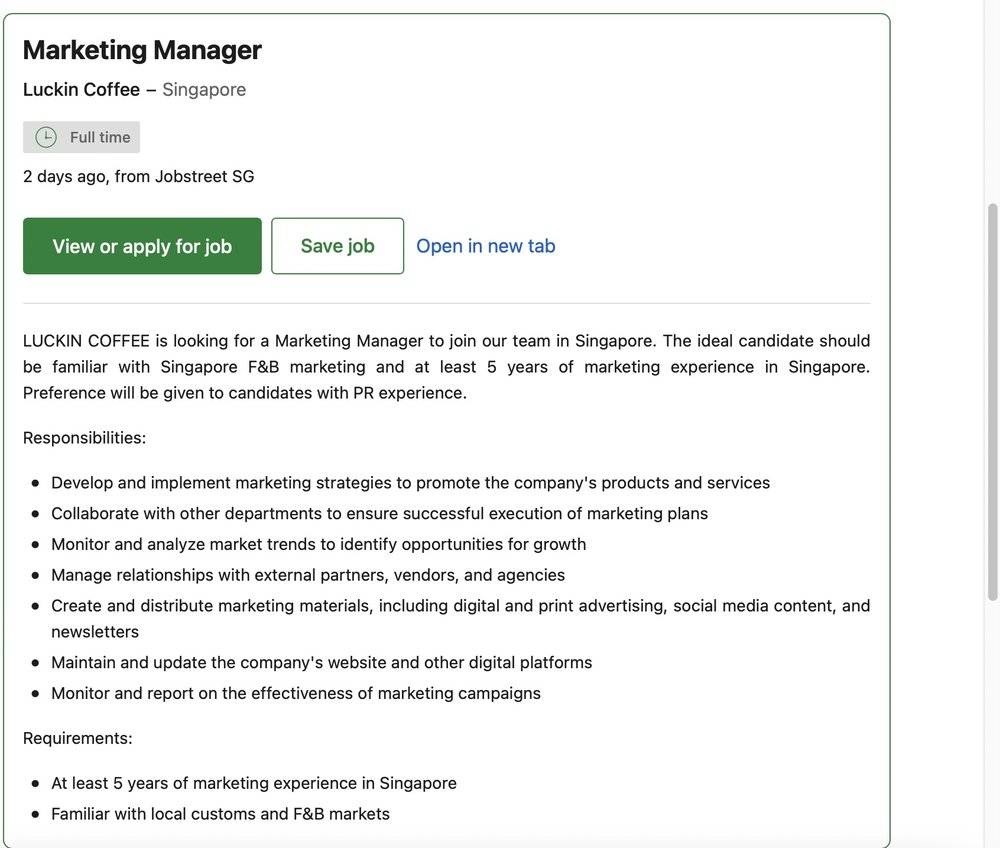
Task: Open the job via Open in new tab link
Action: click(485, 246)
